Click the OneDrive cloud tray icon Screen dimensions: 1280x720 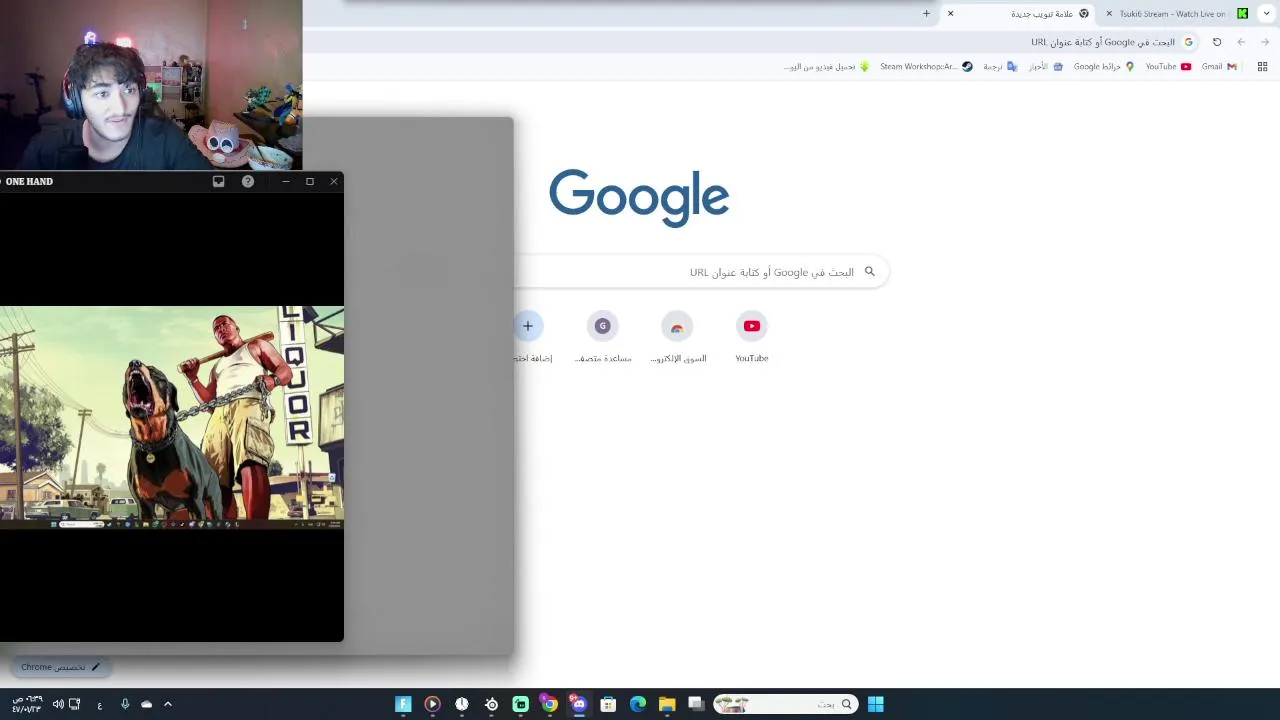coord(147,704)
